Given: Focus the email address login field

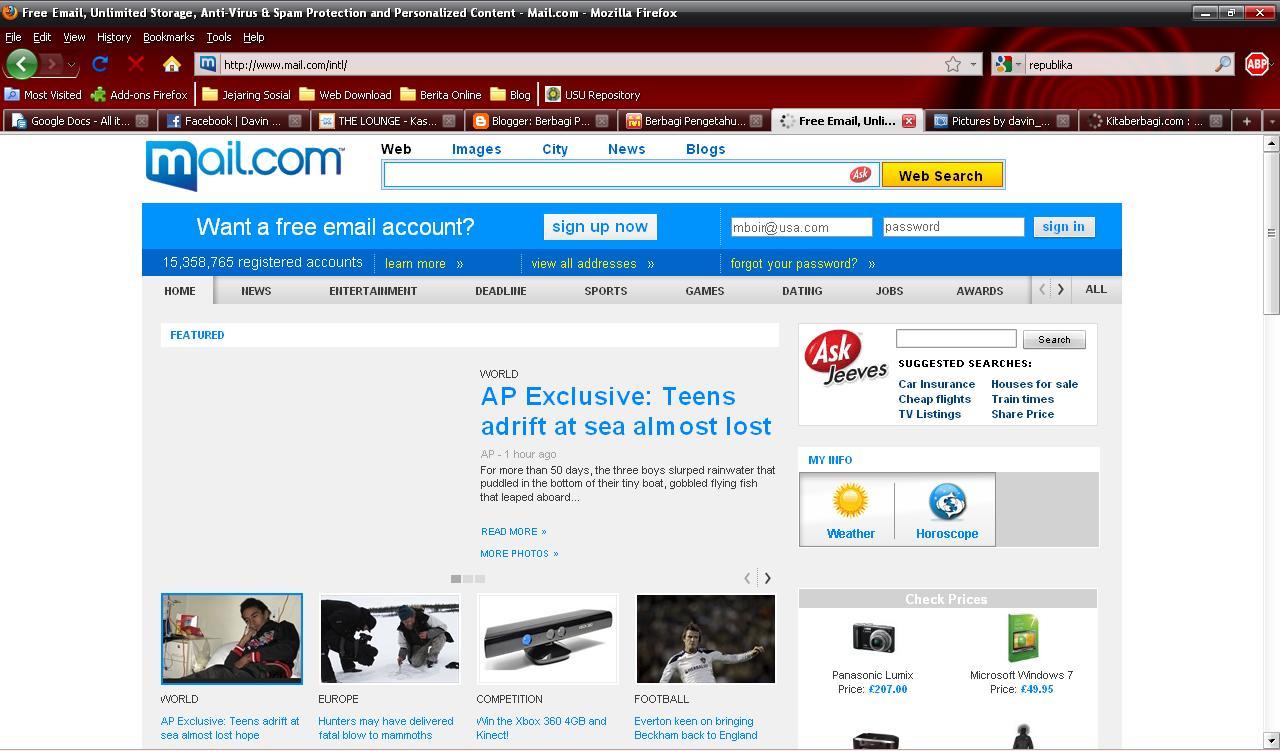Looking at the screenshot, I should [x=801, y=227].
